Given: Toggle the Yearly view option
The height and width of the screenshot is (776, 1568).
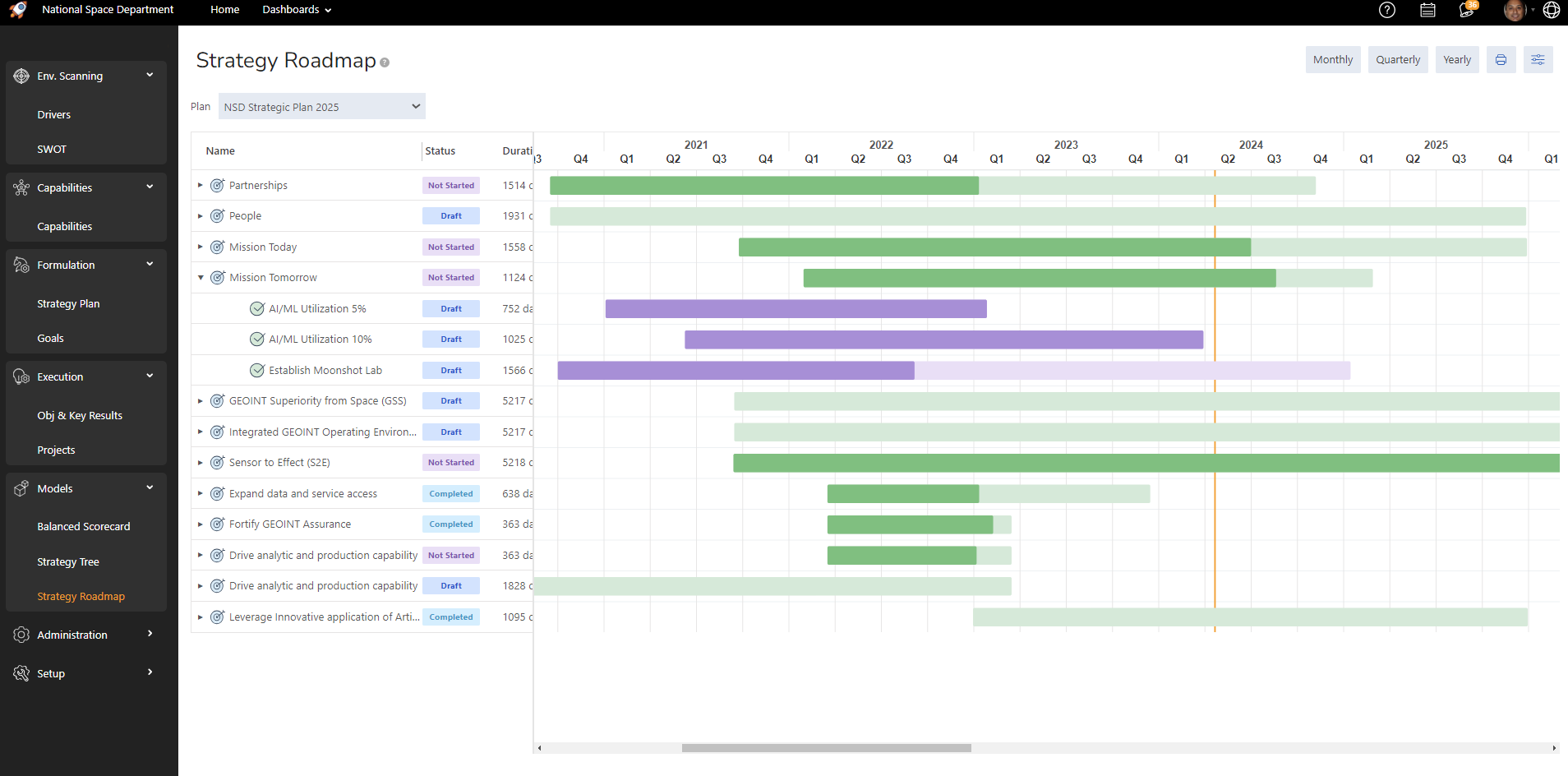Looking at the screenshot, I should point(1456,59).
